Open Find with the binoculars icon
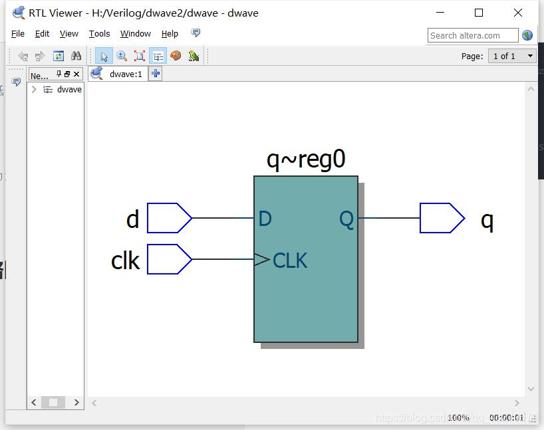Image resolution: width=544 pixels, height=430 pixels. click(x=76, y=56)
